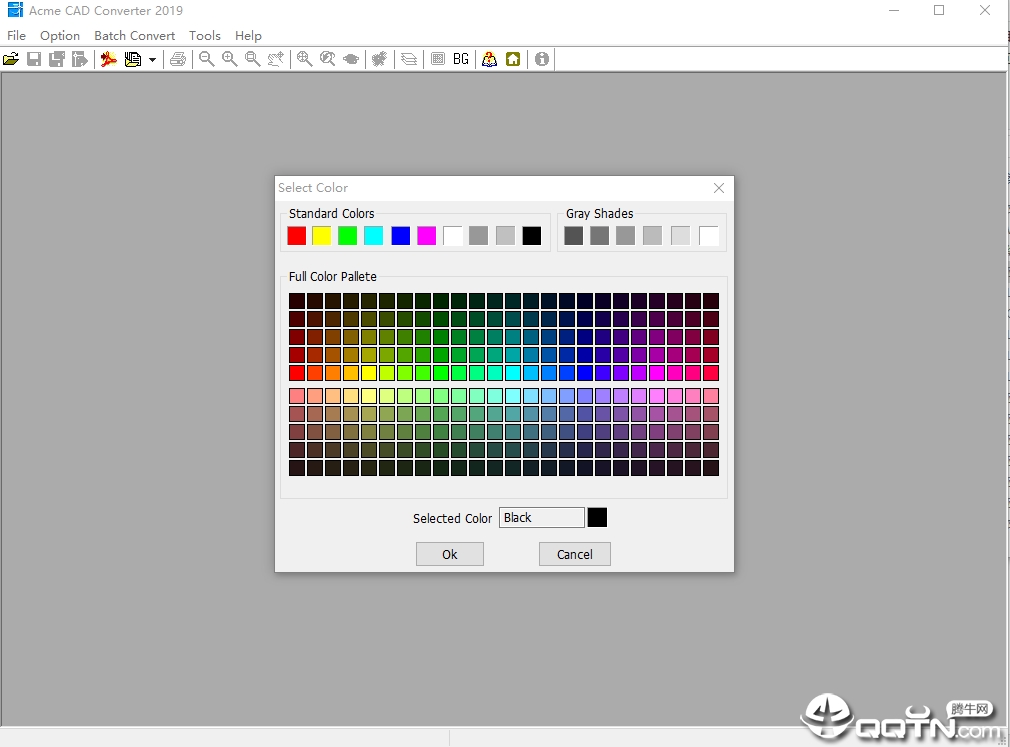Image resolution: width=1010 pixels, height=747 pixels.
Task: Pick the white standard color swatch
Action: coord(453,236)
